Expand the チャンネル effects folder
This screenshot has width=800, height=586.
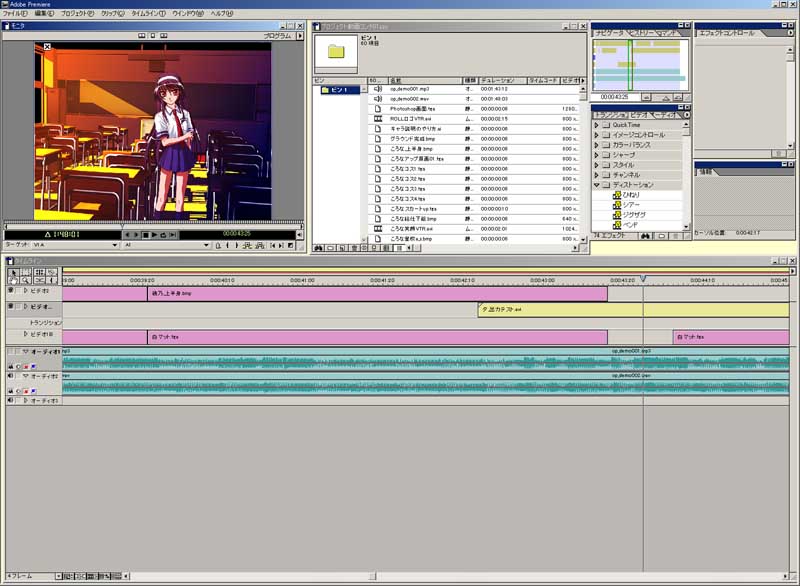point(596,175)
